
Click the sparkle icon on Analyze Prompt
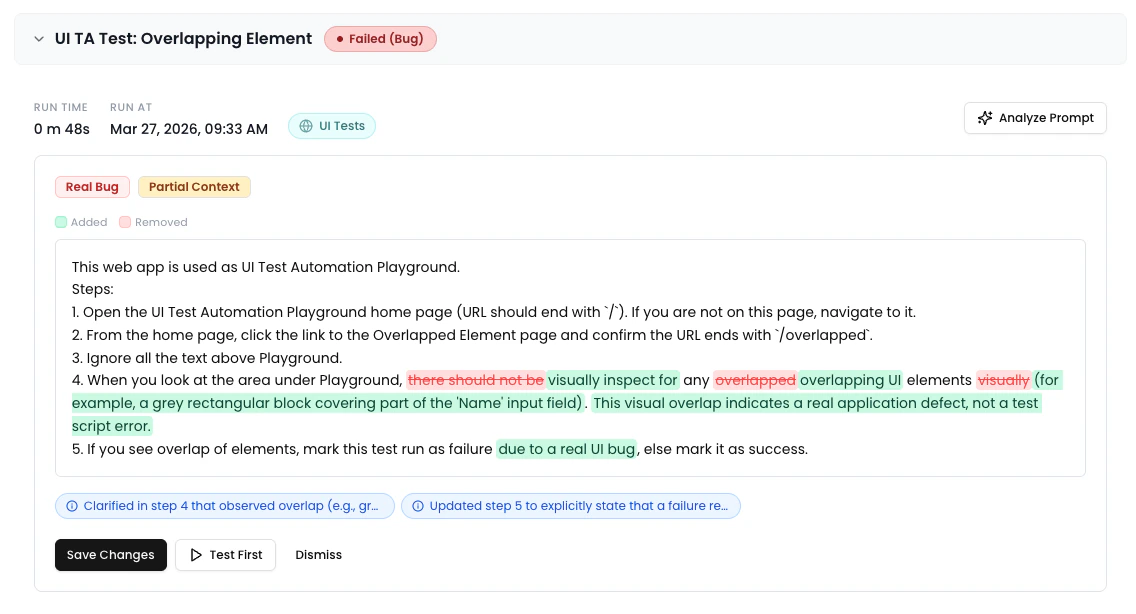[x=984, y=117]
